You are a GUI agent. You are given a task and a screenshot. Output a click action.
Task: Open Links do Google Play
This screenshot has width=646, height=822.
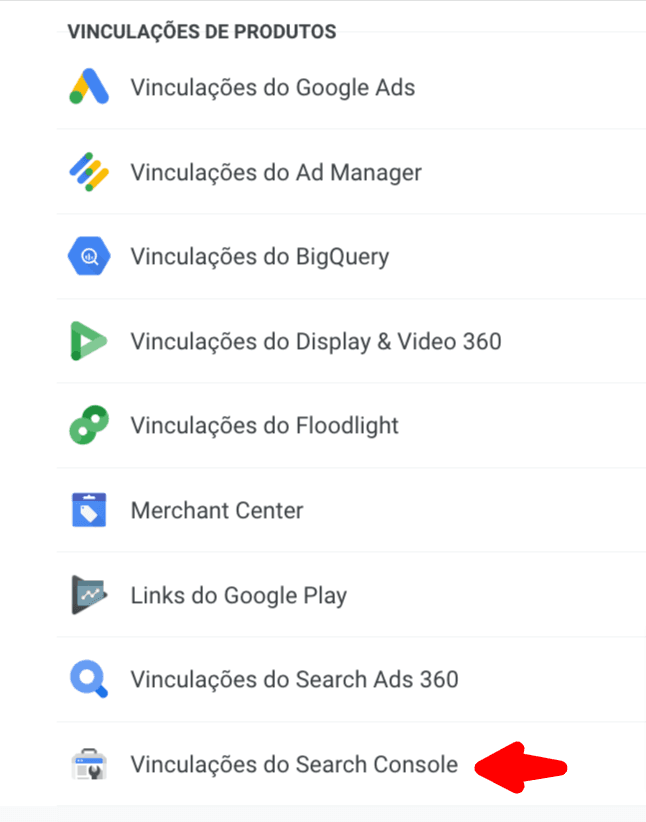point(238,594)
